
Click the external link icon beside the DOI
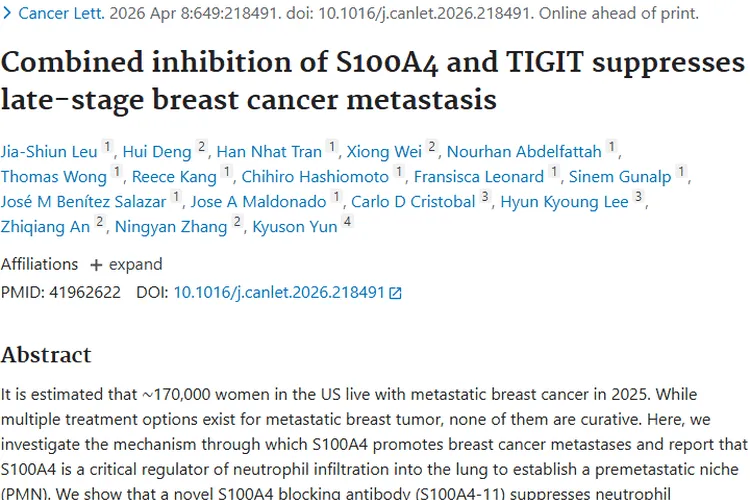click(395, 293)
